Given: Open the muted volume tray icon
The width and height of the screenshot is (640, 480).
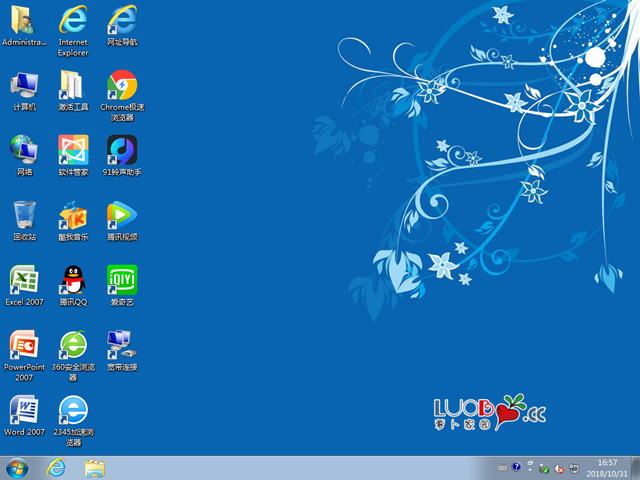Looking at the screenshot, I should [560, 468].
